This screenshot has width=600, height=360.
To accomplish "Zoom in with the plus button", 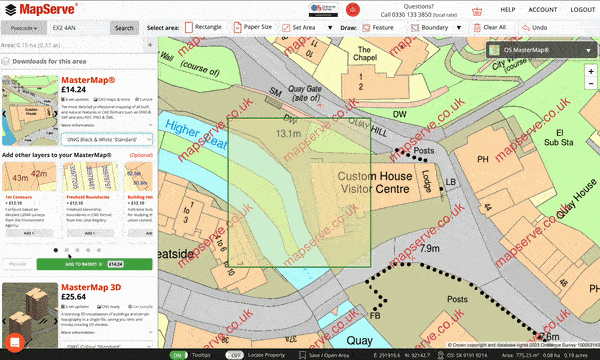I will point(591,72).
